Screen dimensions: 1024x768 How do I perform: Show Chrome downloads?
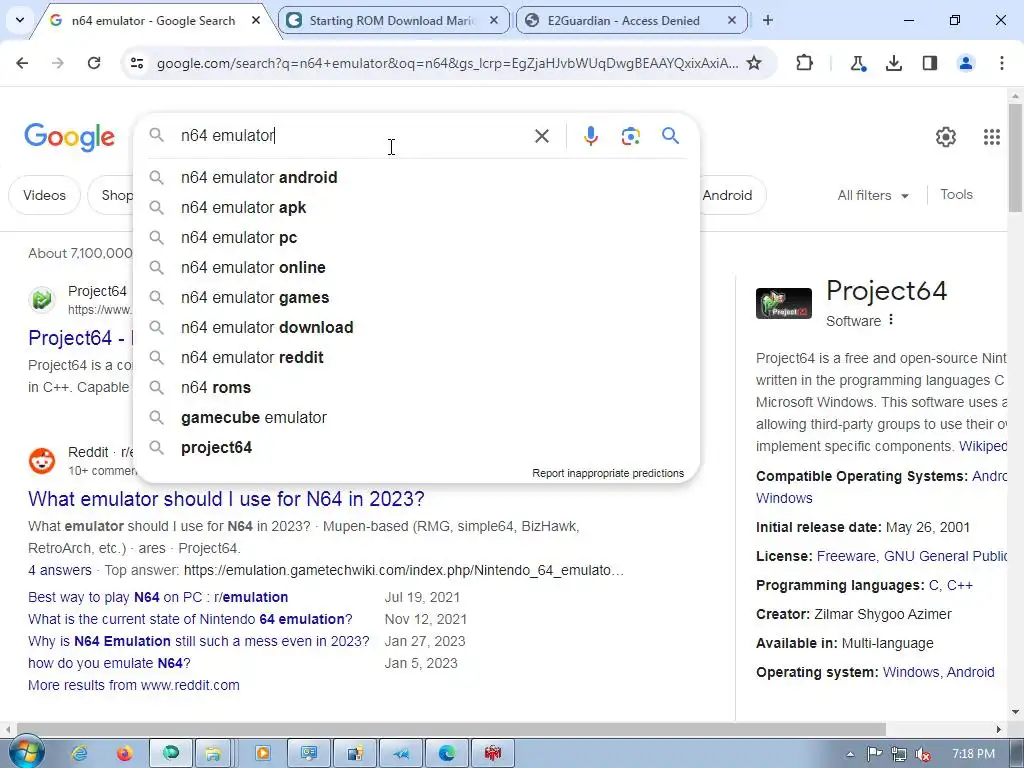pos(893,63)
